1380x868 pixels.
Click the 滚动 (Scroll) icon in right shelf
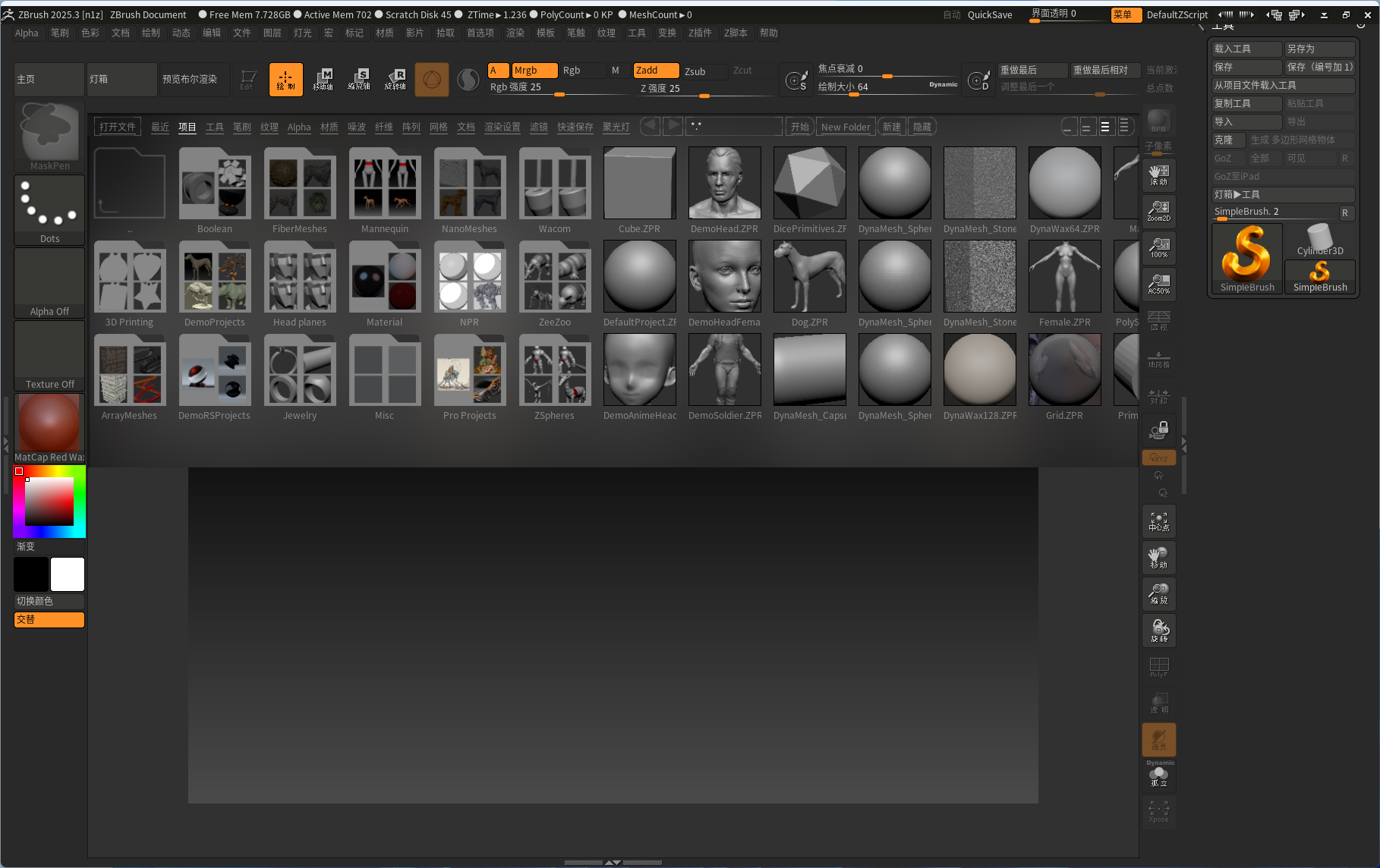pyautogui.click(x=1159, y=175)
